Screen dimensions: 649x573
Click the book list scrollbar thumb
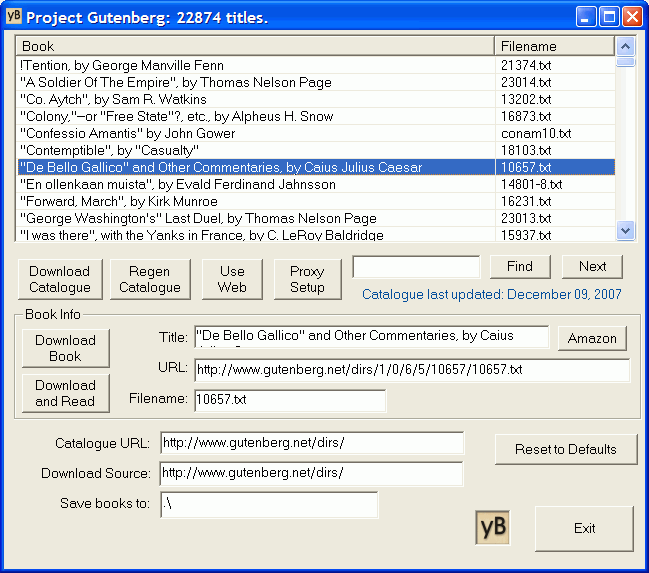pos(625,62)
